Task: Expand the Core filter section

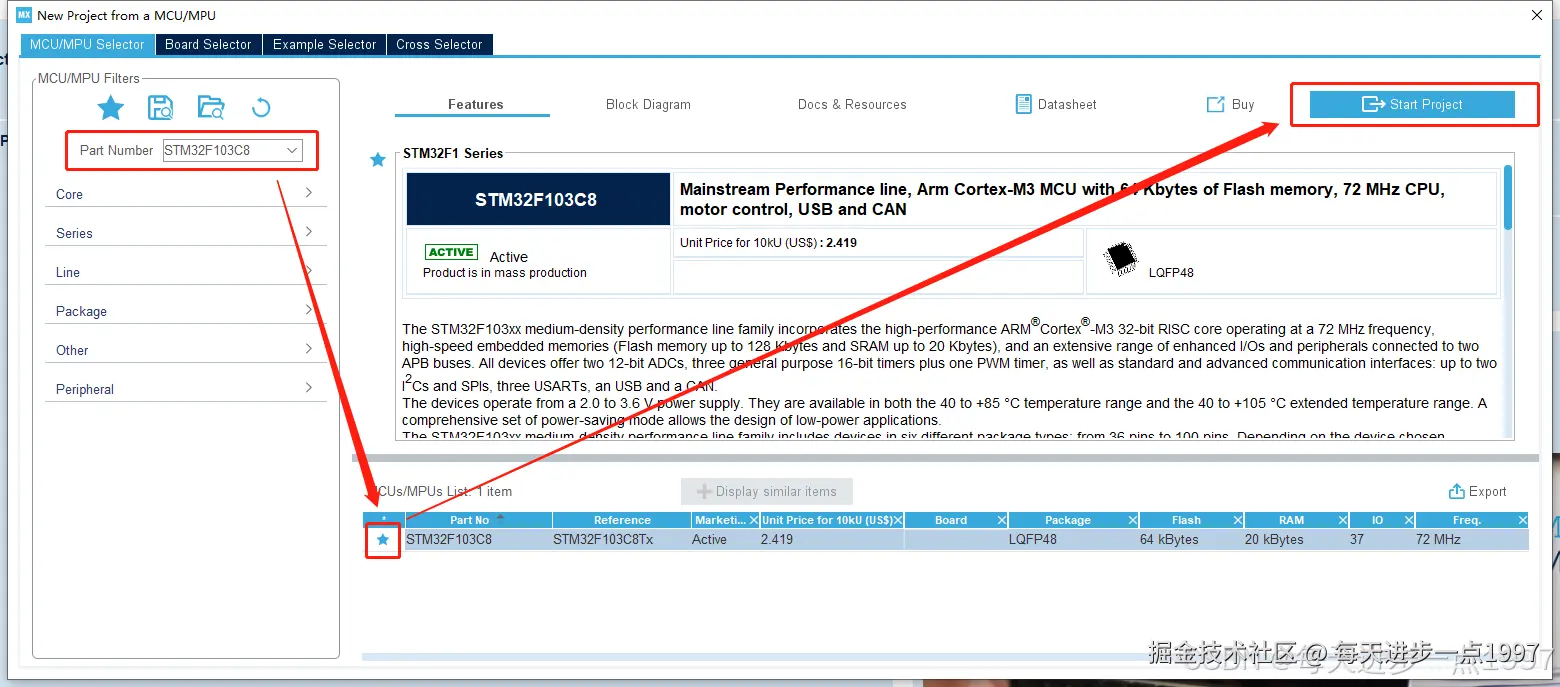Action: (186, 194)
